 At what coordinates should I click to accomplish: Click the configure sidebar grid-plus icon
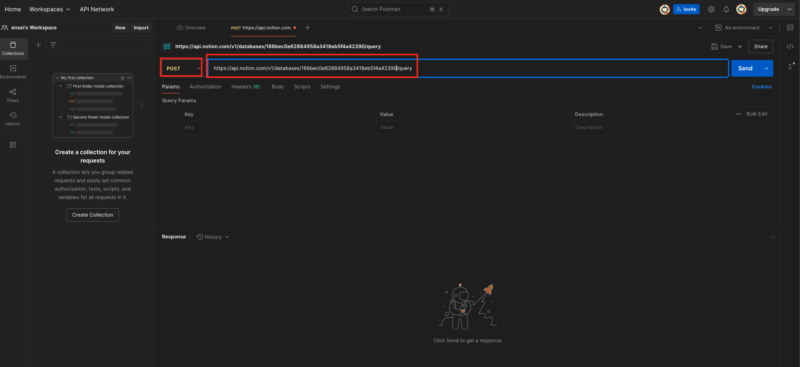pyautogui.click(x=13, y=145)
